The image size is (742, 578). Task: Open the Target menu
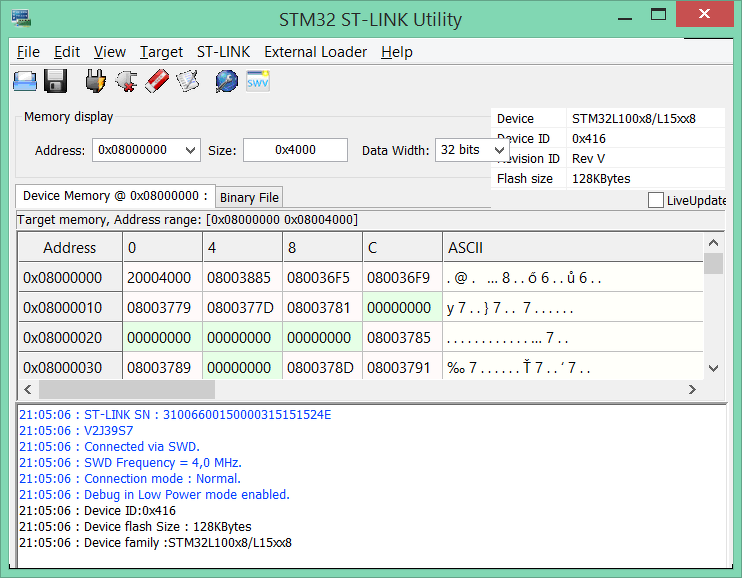(x=161, y=52)
